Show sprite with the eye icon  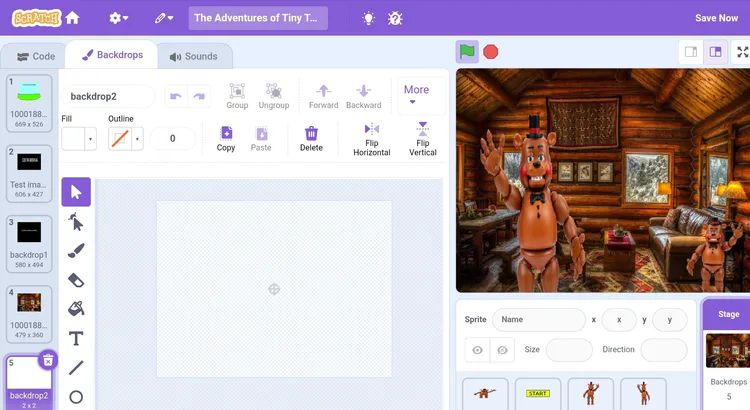(x=477, y=350)
